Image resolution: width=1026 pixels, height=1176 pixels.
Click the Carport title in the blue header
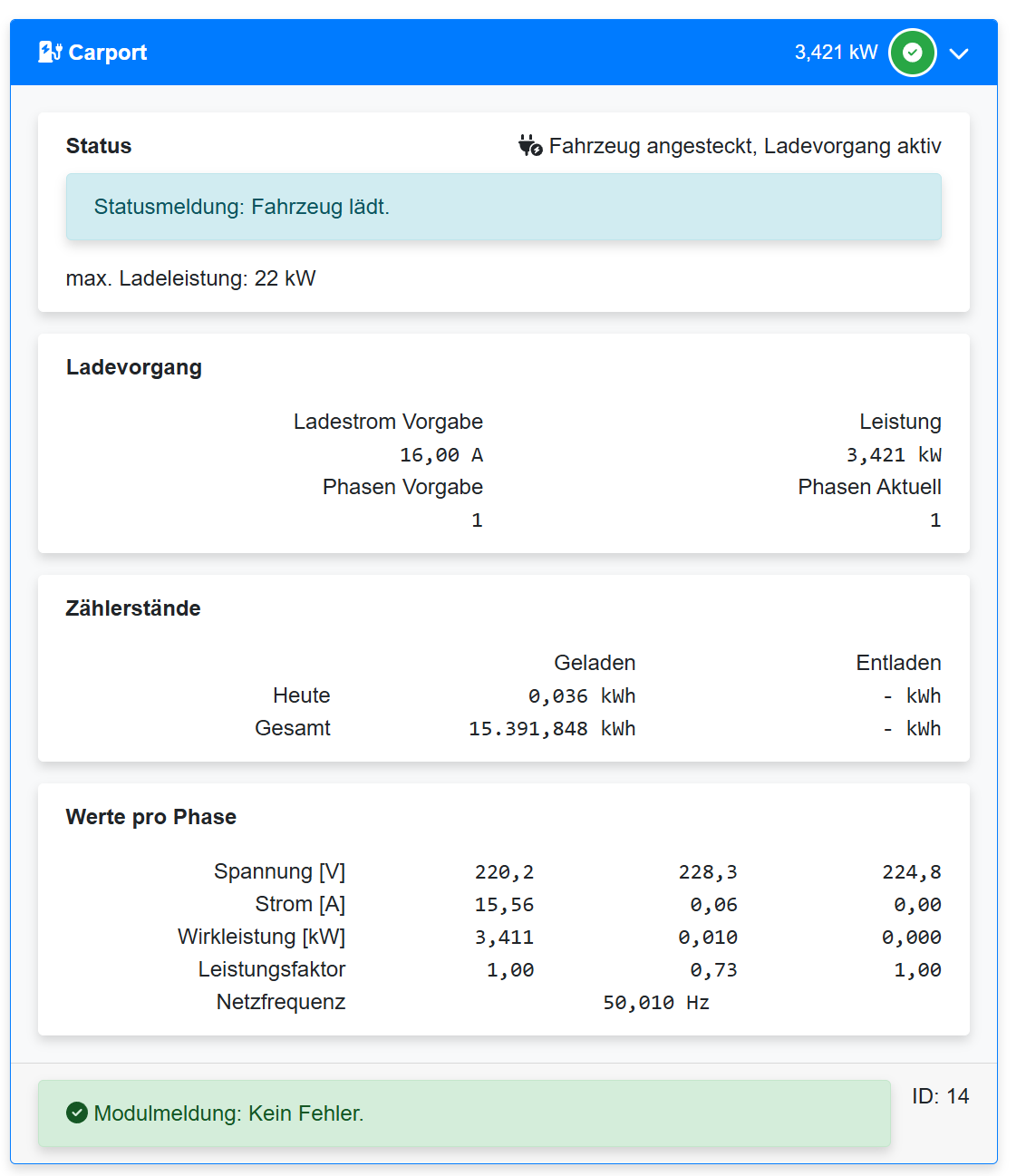click(107, 53)
